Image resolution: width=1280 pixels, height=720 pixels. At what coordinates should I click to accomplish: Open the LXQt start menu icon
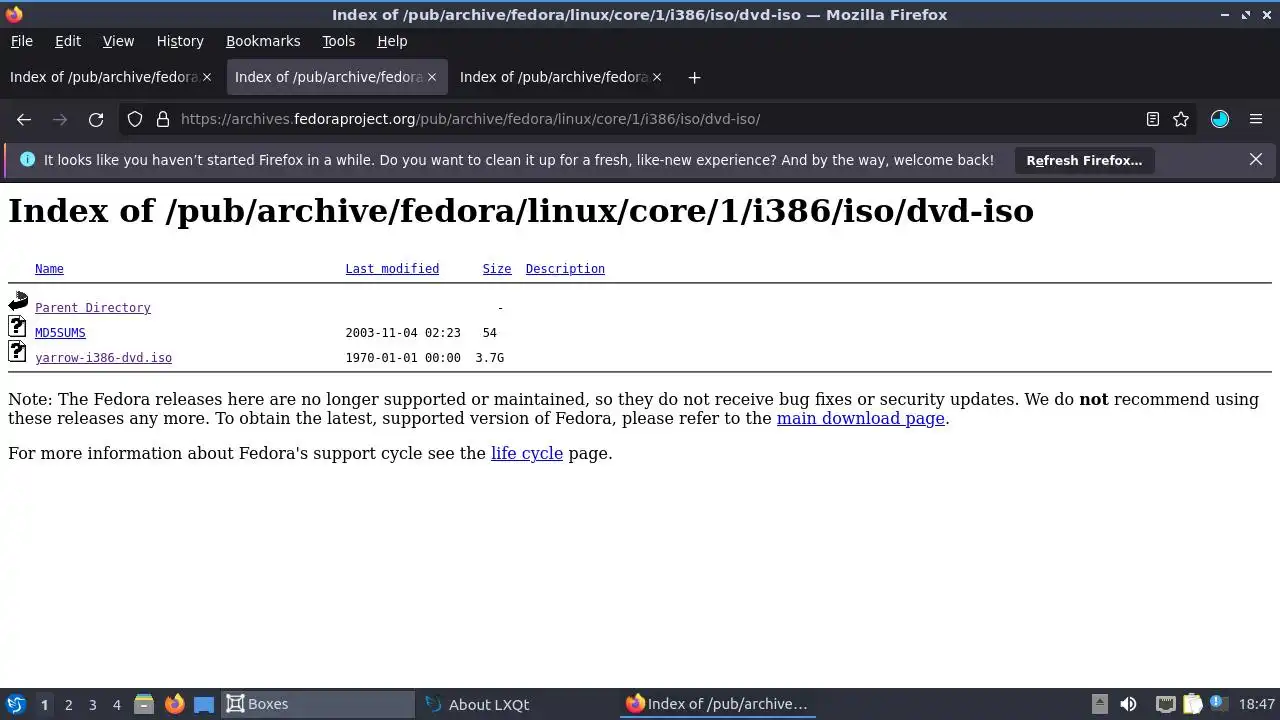(x=16, y=704)
